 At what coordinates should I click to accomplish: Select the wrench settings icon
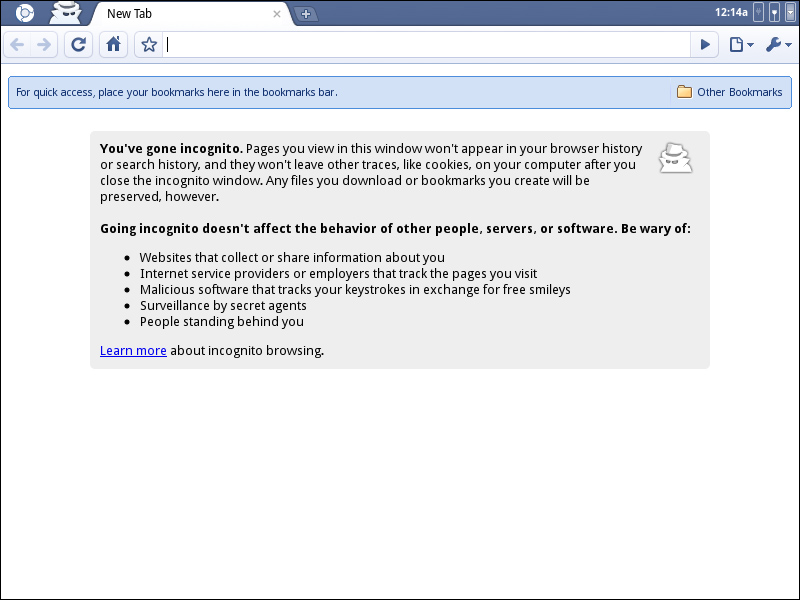pos(772,44)
